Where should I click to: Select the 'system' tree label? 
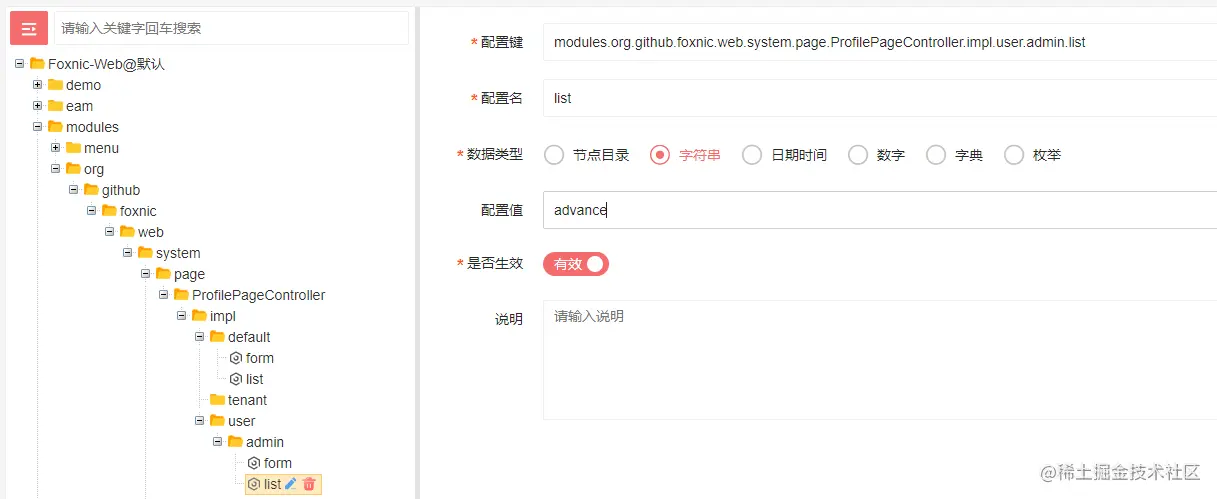coord(178,253)
